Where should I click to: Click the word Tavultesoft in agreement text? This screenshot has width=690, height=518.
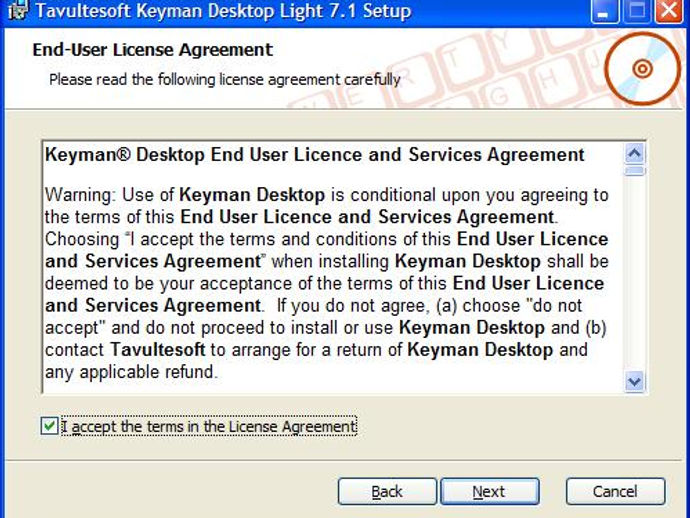point(158,350)
